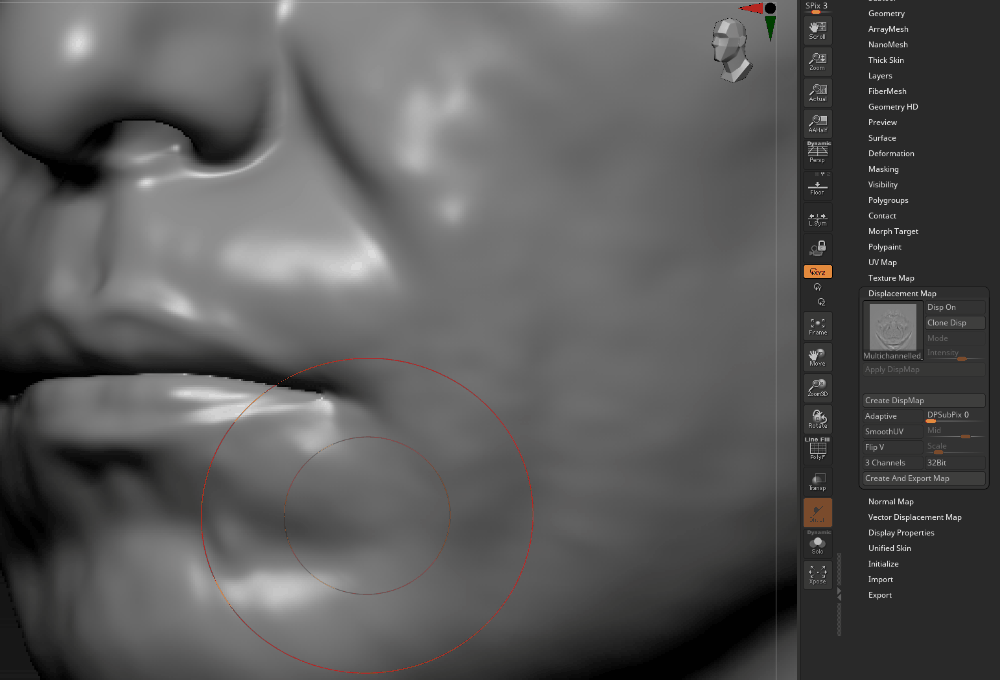
Task: Toggle Perspective distortion (Persp)
Action: point(817,153)
